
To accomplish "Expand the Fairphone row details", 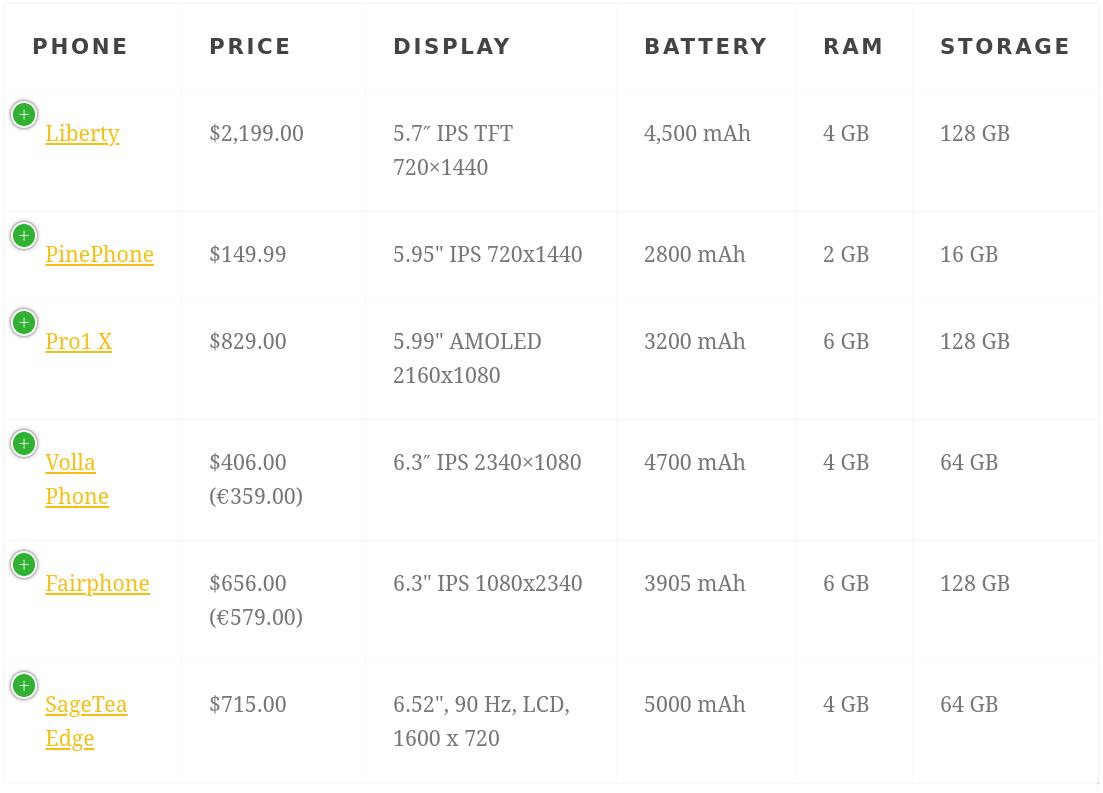I will coord(24,565).
